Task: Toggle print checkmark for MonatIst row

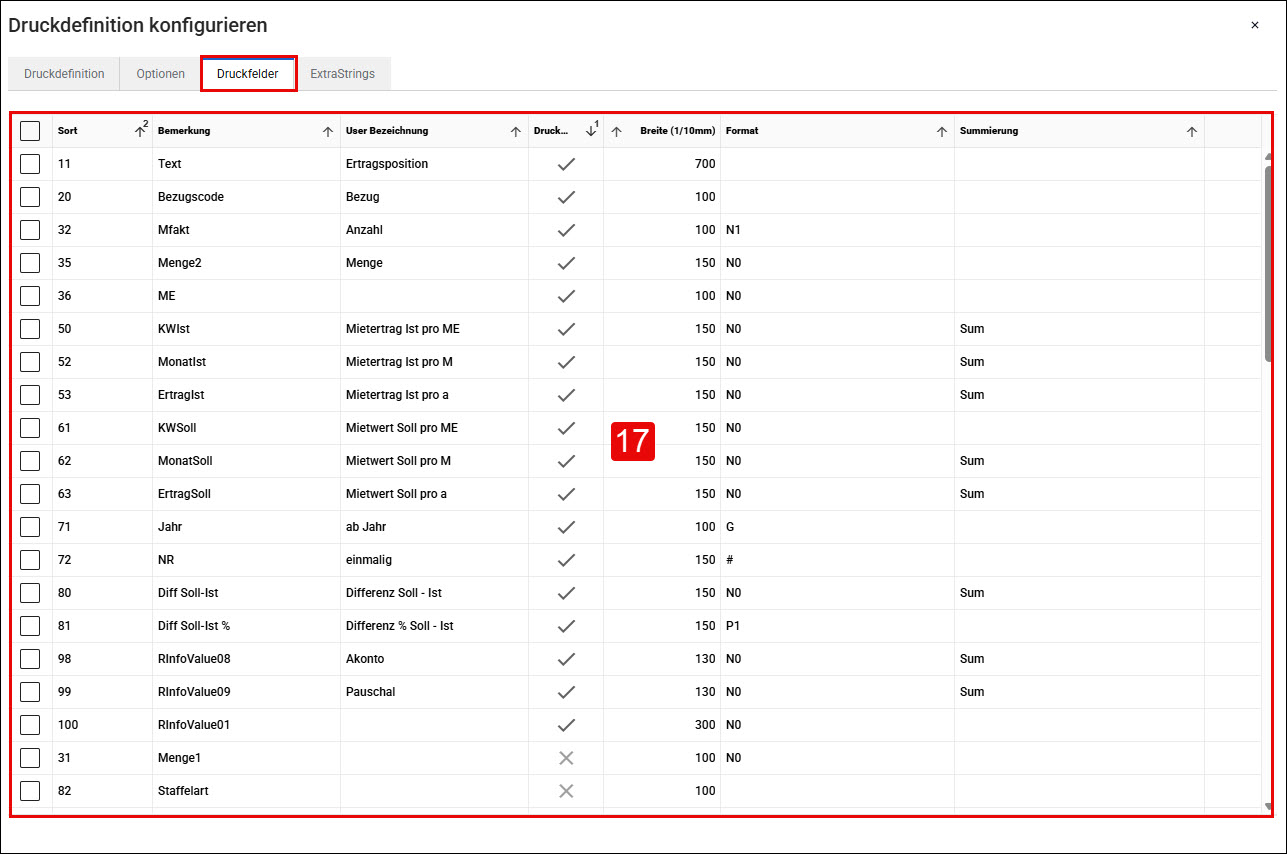Action: click(x=566, y=362)
